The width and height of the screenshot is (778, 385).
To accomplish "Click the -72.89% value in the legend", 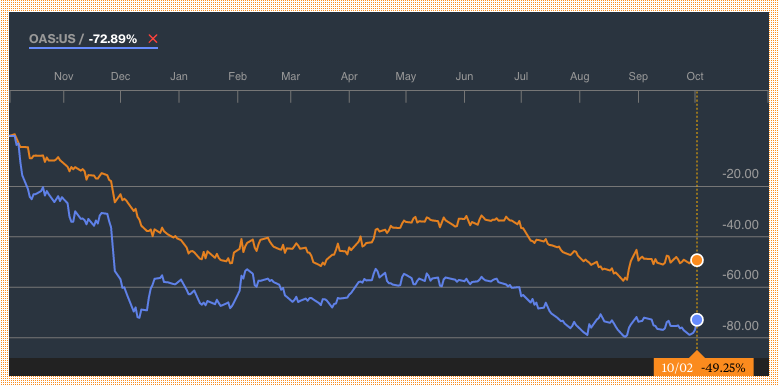I will [x=113, y=39].
